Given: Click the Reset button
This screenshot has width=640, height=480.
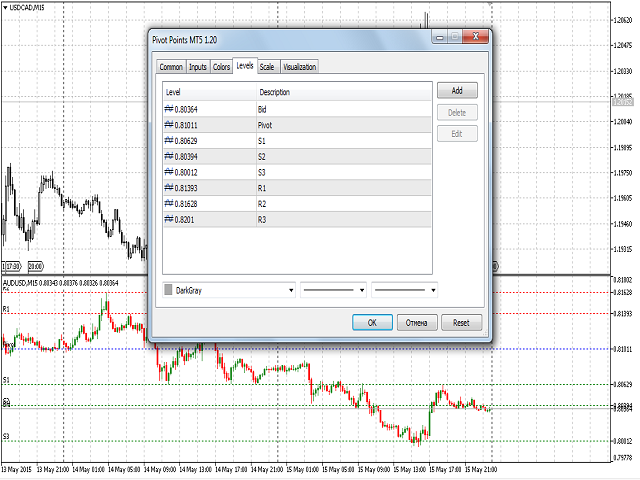Looking at the screenshot, I should (x=461, y=323).
